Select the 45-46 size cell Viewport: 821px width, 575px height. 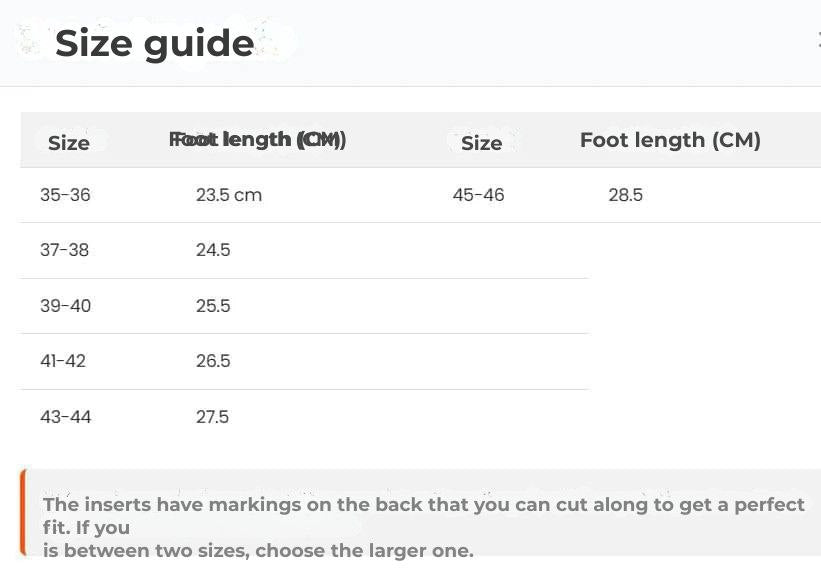click(x=478, y=195)
